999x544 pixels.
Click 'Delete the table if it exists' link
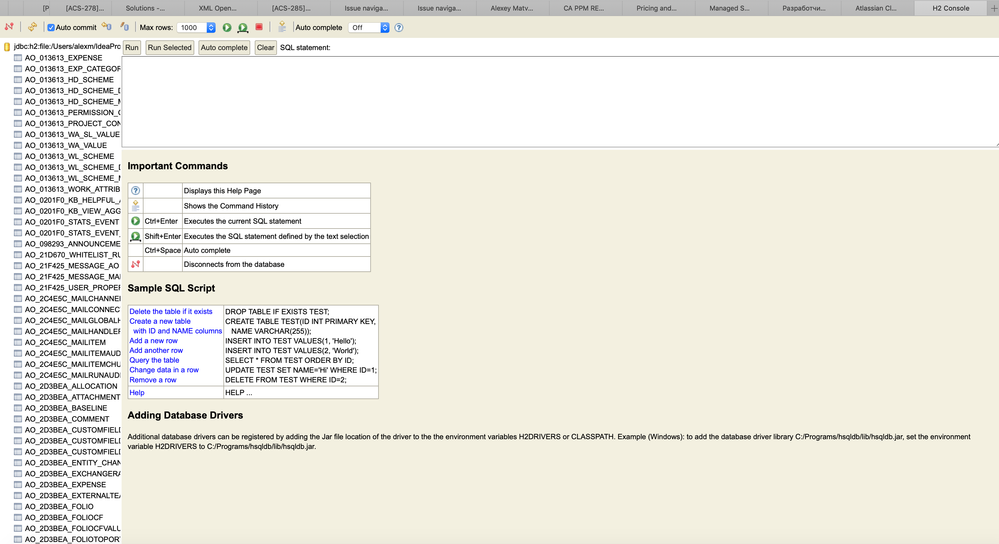point(171,311)
